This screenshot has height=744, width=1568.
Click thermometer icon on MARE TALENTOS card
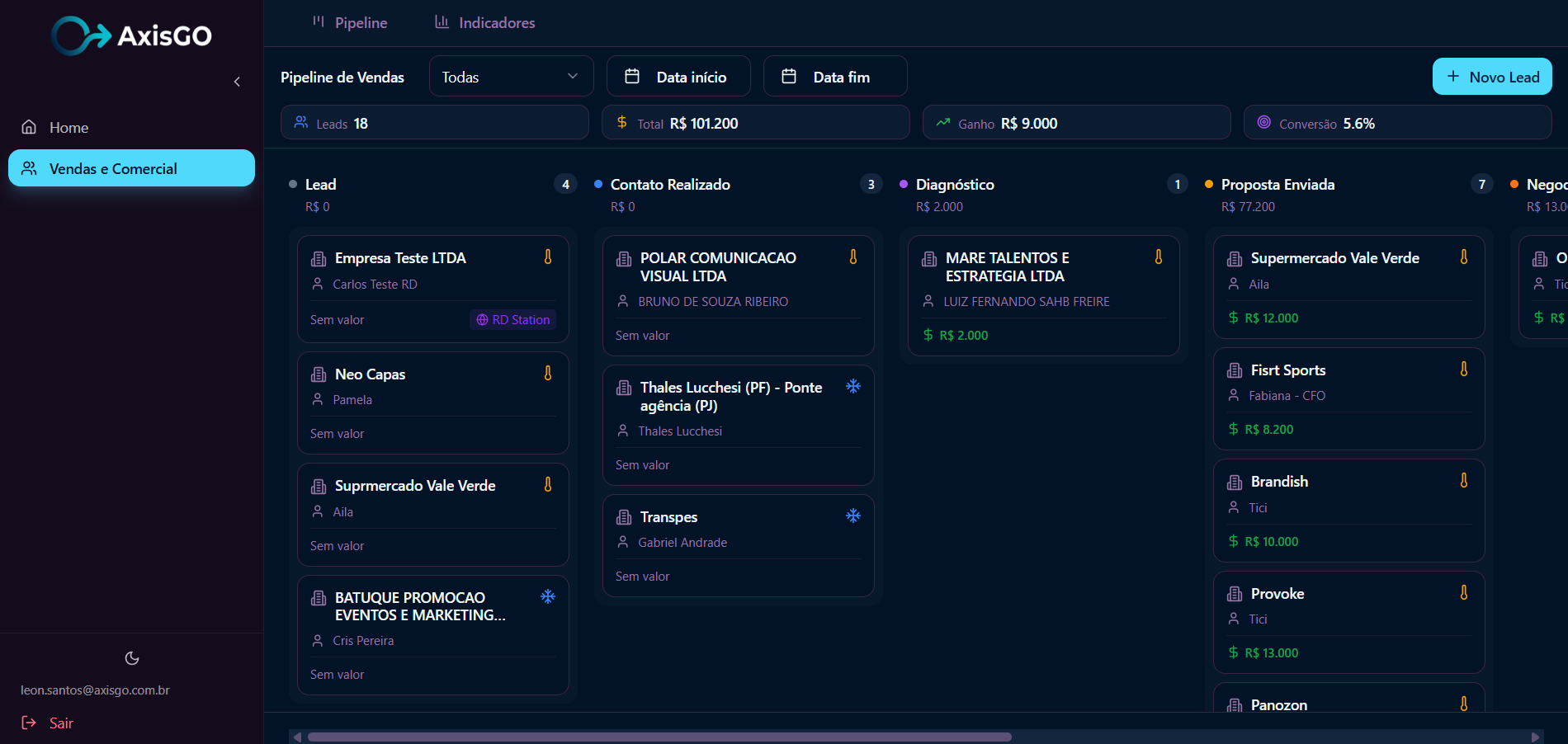(x=1159, y=257)
